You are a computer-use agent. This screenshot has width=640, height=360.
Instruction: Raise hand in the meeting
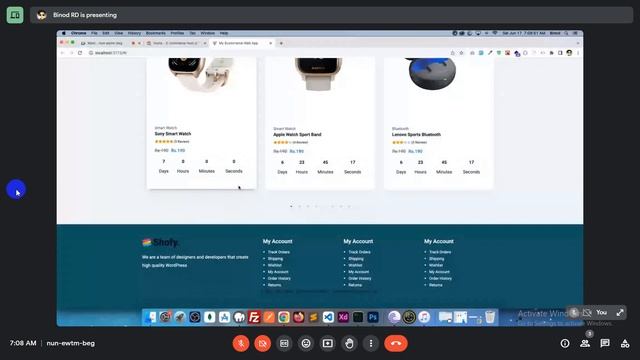(349, 343)
